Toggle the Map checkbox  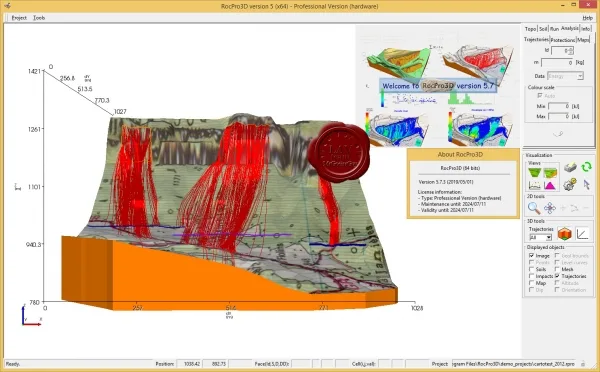(532, 283)
